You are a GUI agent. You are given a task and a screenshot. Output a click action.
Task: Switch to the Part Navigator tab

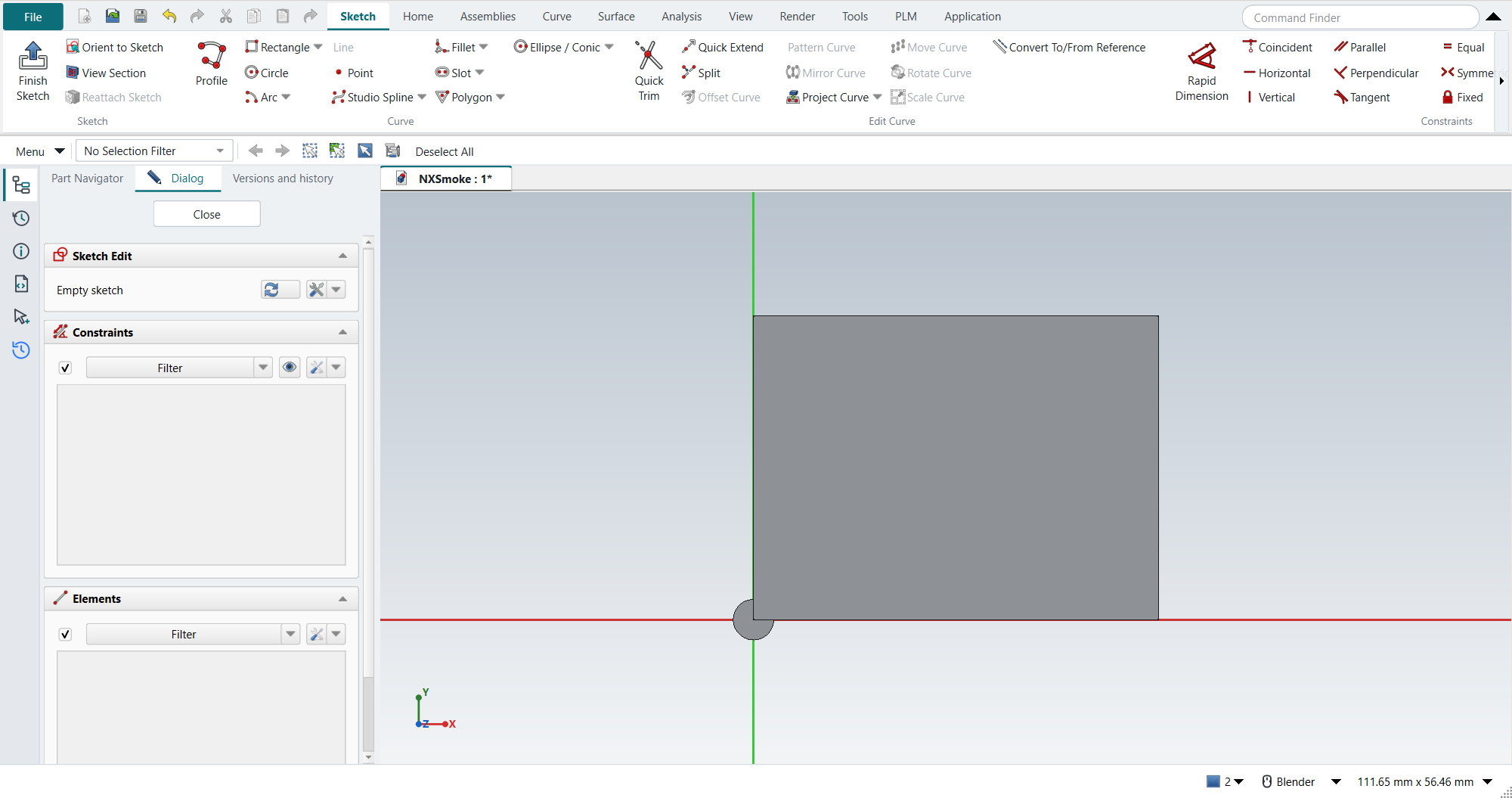point(87,179)
